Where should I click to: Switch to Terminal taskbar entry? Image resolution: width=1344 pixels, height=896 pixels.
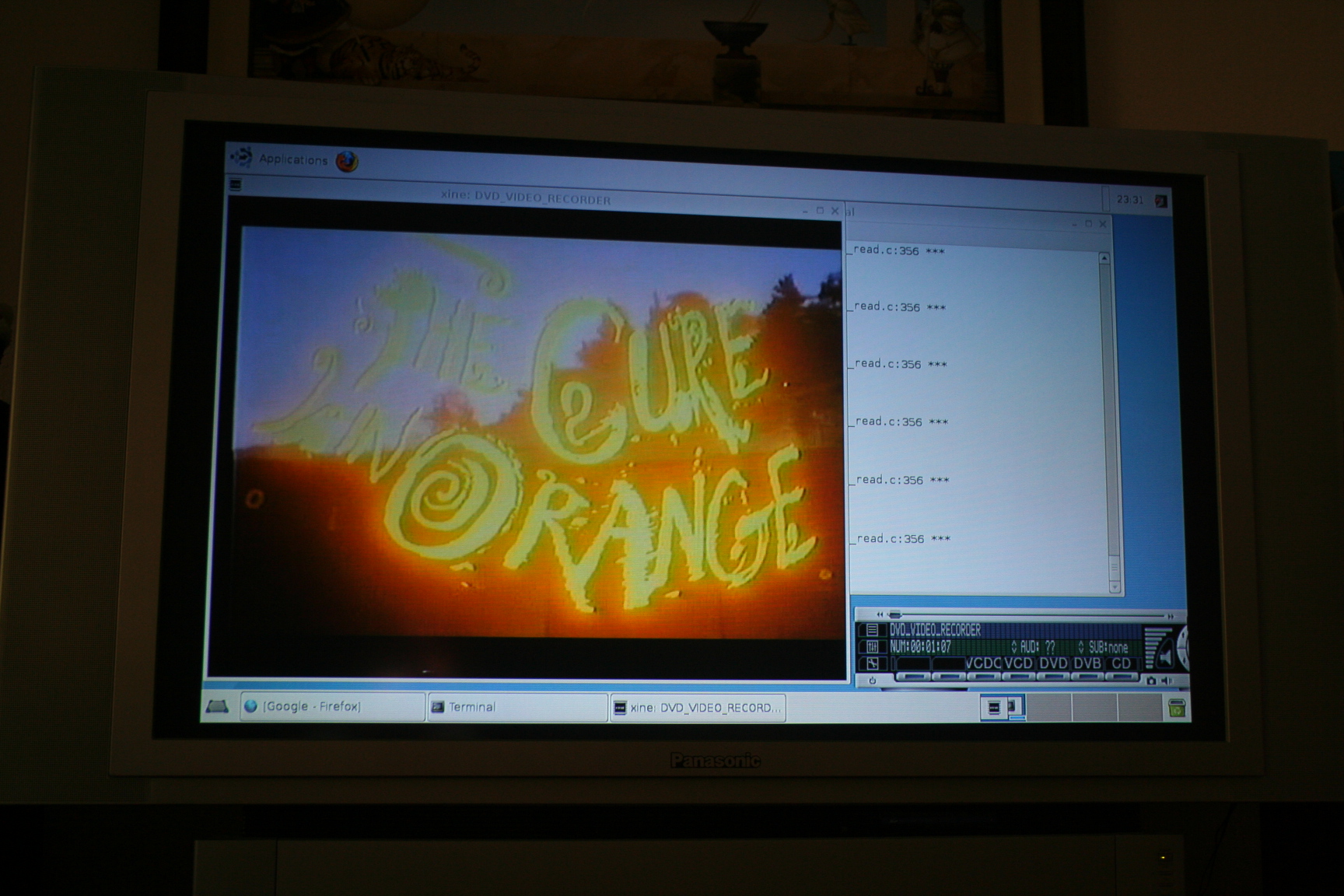coord(517,707)
